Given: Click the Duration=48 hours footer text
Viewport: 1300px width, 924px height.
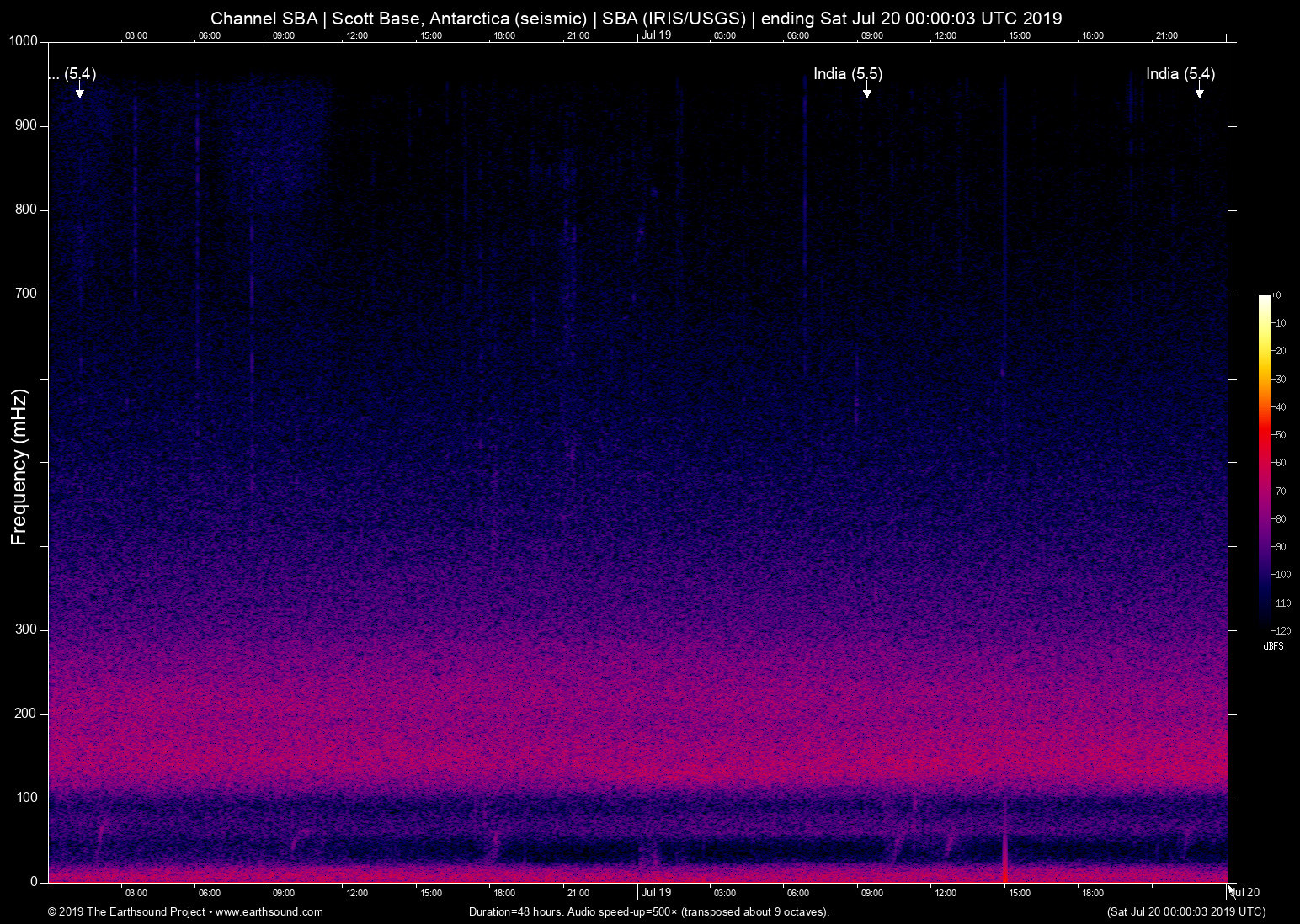Looking at the screenshot, I should point(648,911).
